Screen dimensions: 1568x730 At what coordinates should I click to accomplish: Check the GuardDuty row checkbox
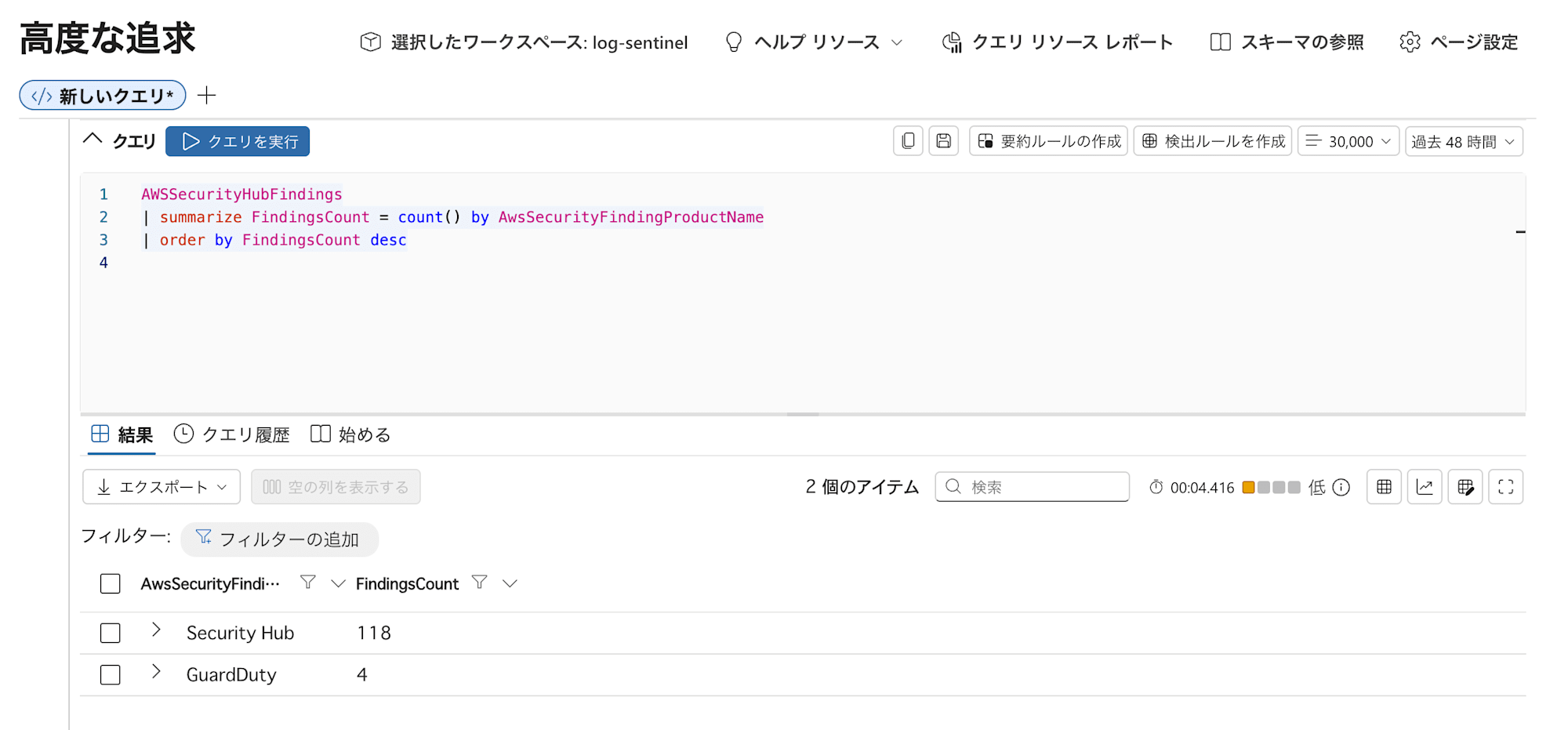pos(111,674)
